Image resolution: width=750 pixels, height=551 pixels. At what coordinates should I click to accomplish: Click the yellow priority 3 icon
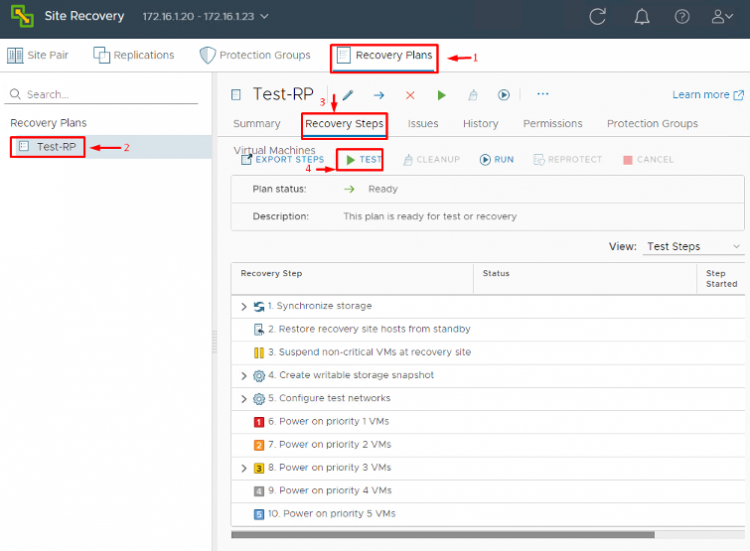click(259, 468)
